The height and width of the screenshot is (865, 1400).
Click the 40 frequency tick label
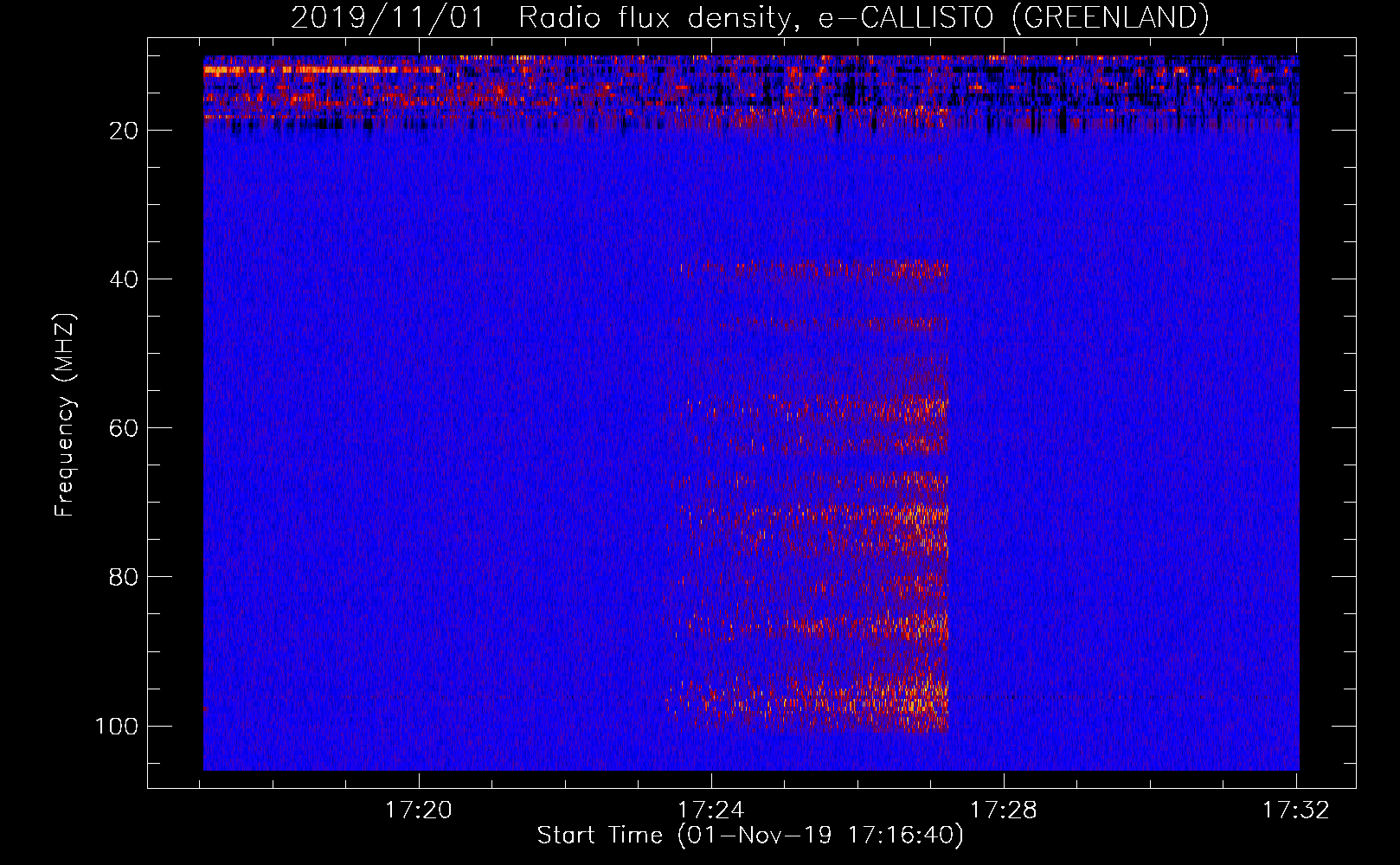pos(124,279)
